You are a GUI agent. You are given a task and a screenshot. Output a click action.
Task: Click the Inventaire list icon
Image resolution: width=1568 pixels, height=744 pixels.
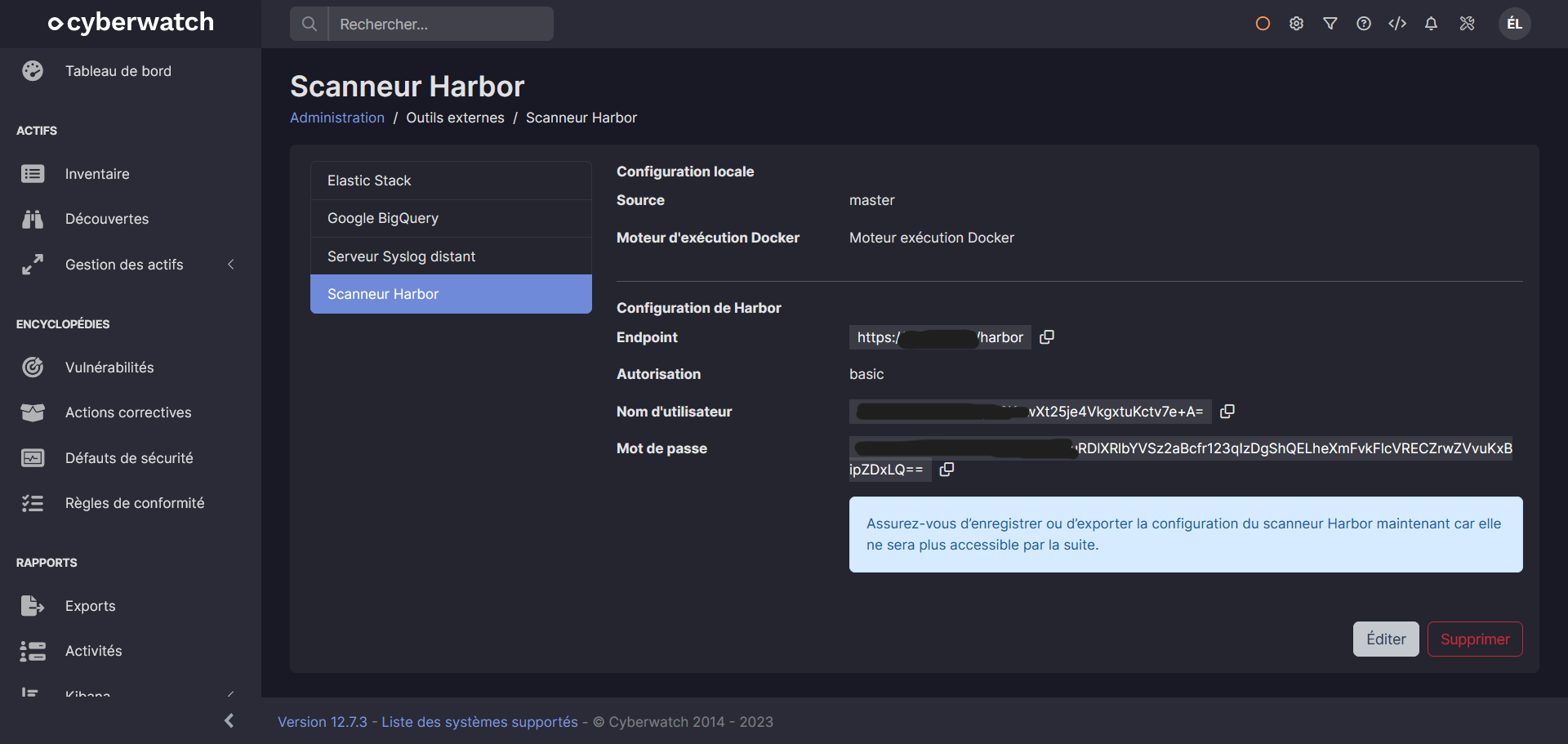coord(33,174)
